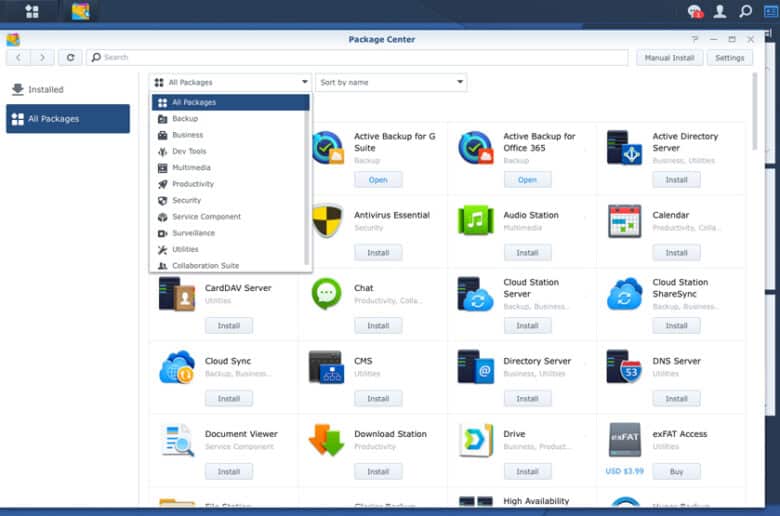Select All Packages in sidebar
The height and width of the screenshot is (516, 780).
coord(68,119)
